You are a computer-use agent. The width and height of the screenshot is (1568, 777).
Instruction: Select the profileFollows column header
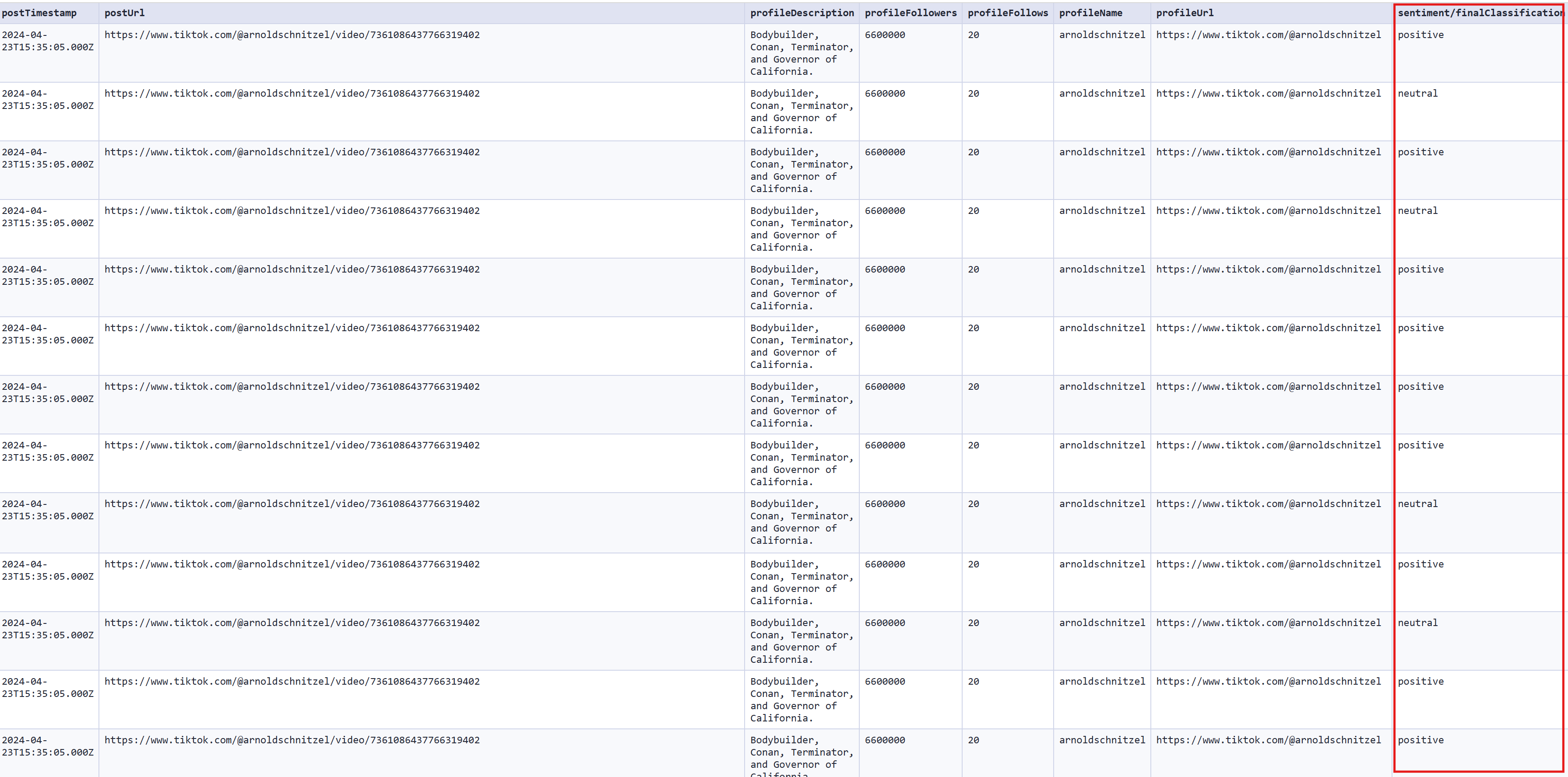(1007, 13)
